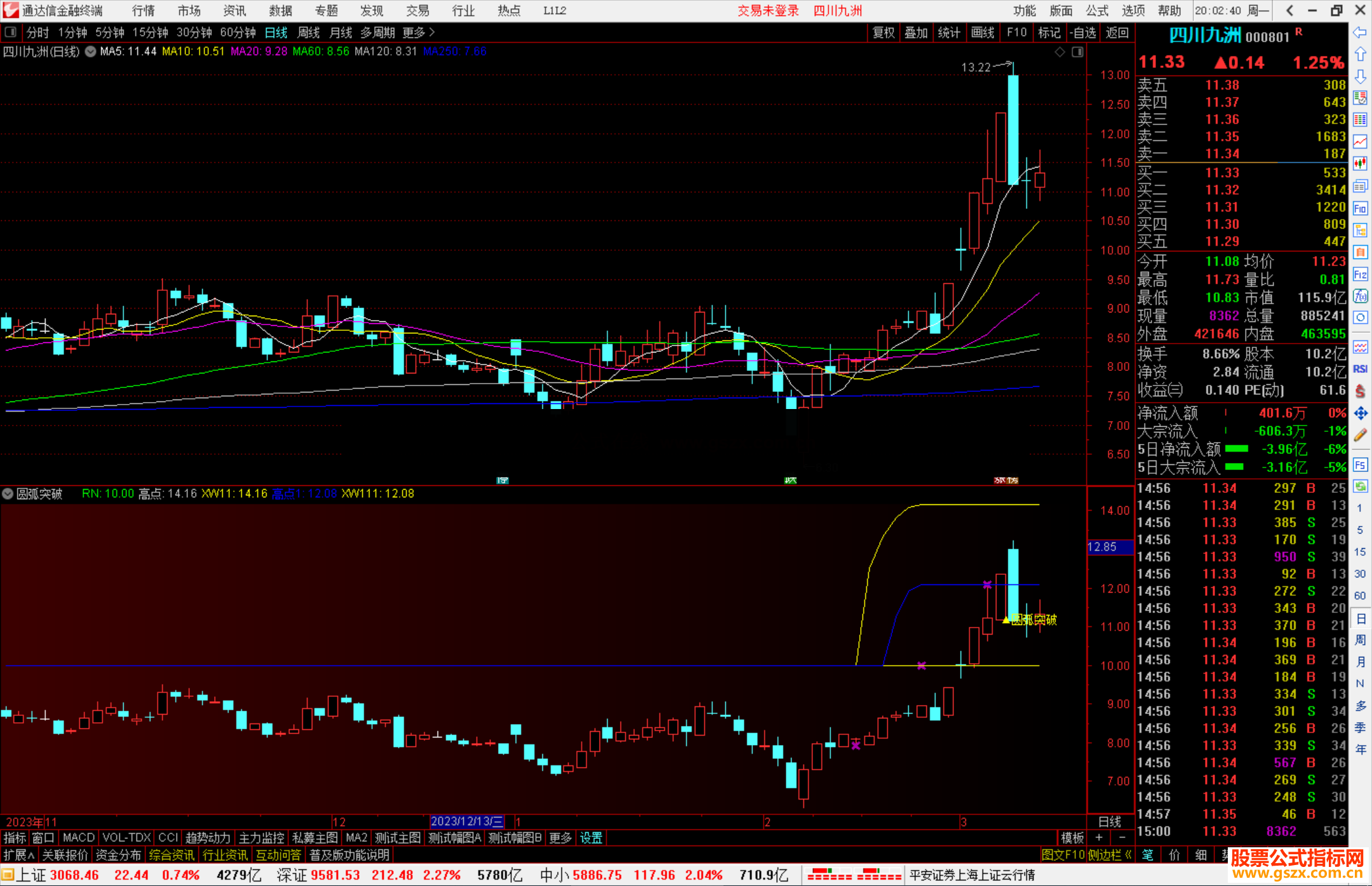This screenshot has height=886, width=1372.
Task: Click the 设置 indicator settings link
Action: tap(591, 838)
